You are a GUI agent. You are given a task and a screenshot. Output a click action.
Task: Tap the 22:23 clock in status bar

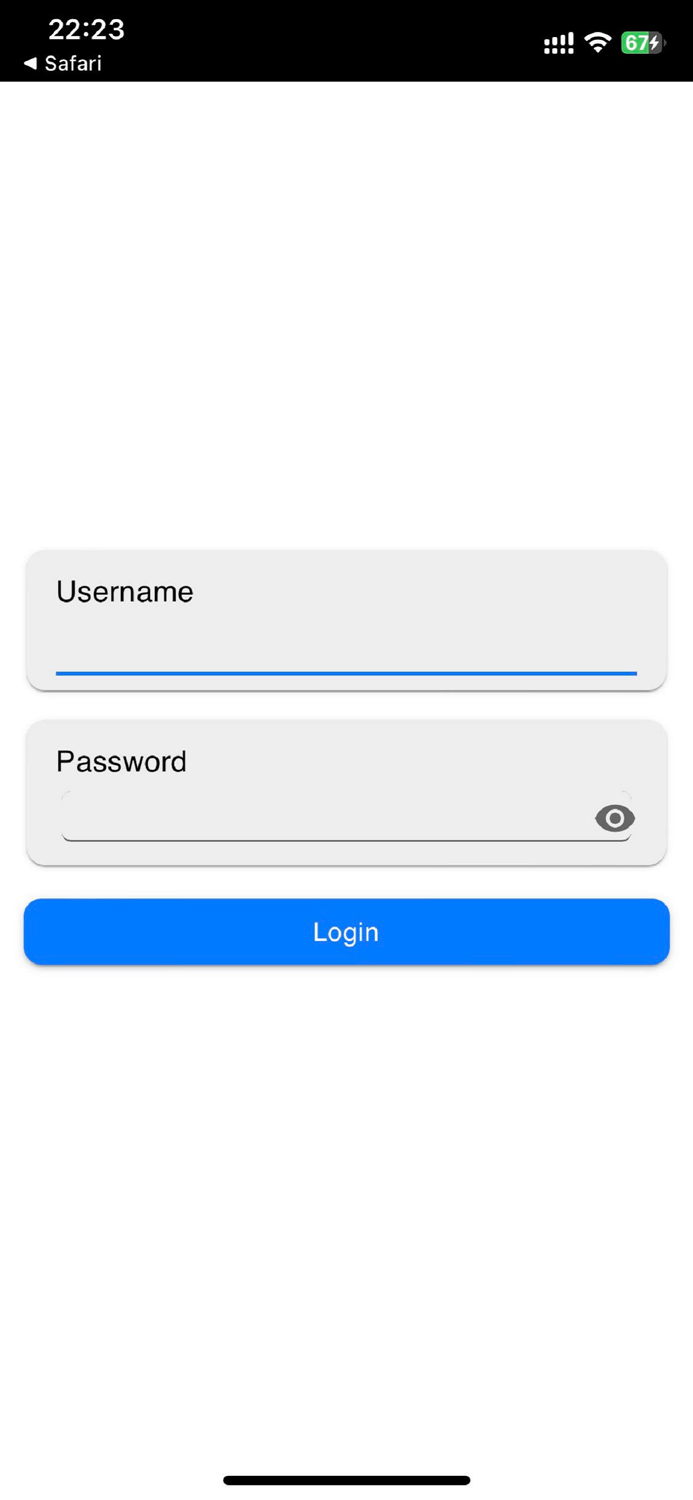(87, 29)
